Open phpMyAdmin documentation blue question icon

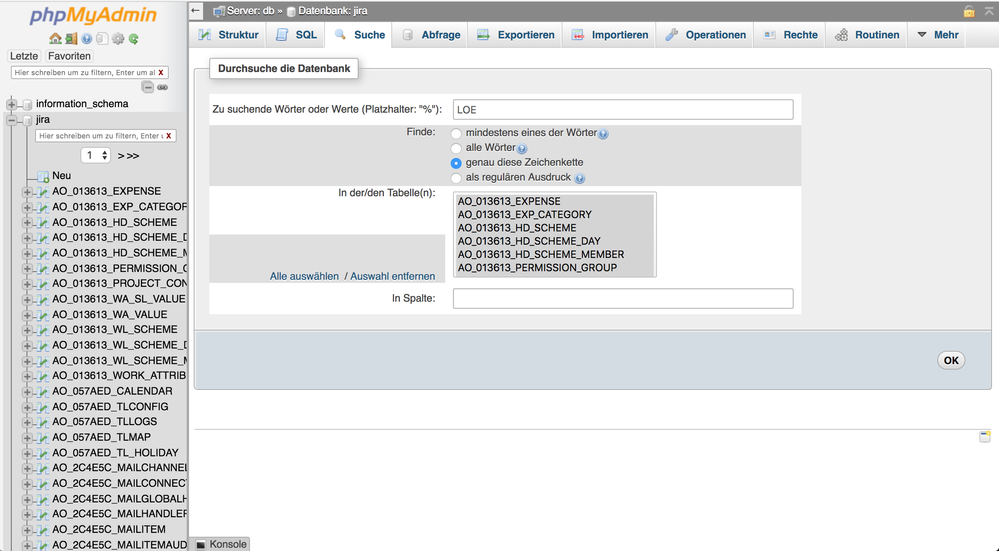pyautogui.click(x=87, y=39)
